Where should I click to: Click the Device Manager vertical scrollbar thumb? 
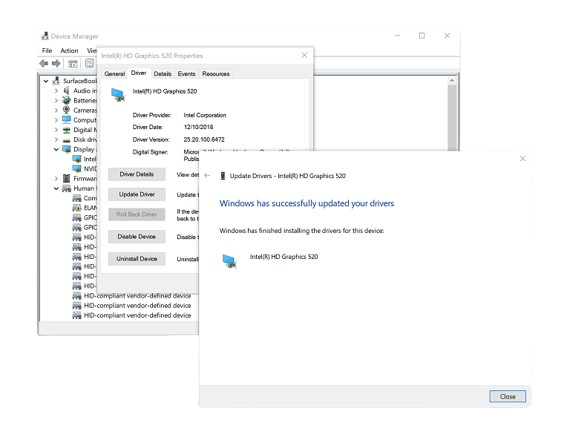point(452,118)
